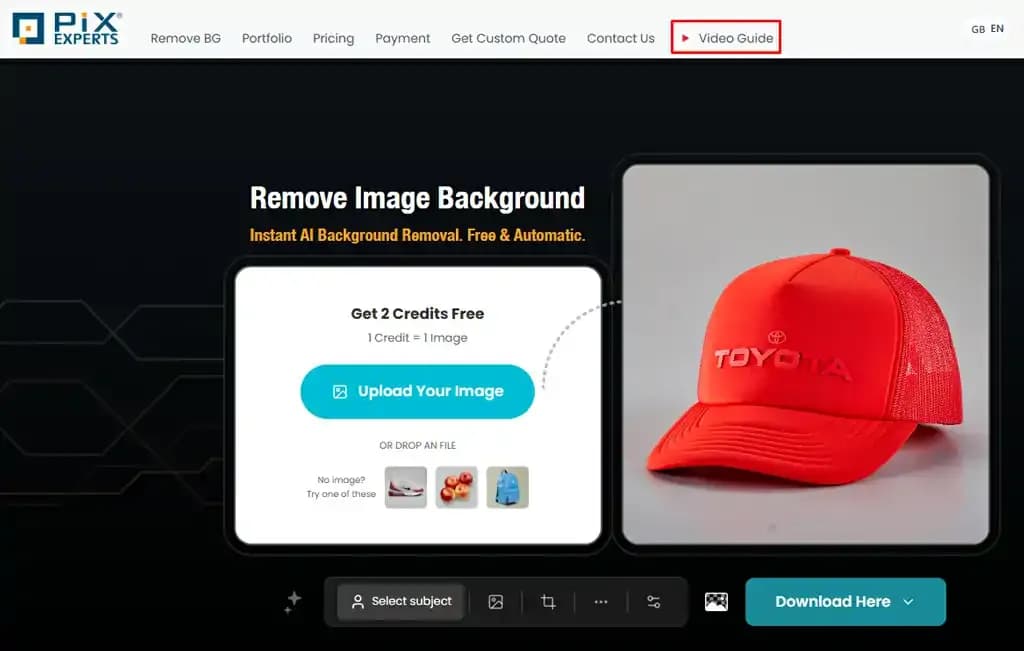Click the PiX Experts logo
This screenshot has height=651, width=1024.
(66, 29)
